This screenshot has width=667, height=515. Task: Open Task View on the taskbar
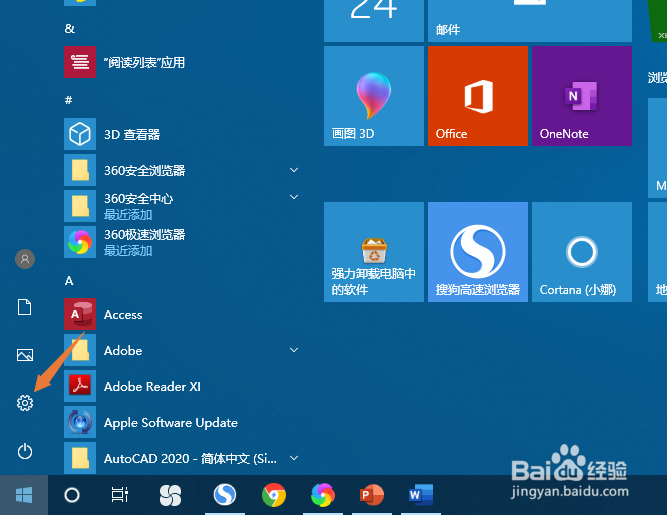pos(120,495)
